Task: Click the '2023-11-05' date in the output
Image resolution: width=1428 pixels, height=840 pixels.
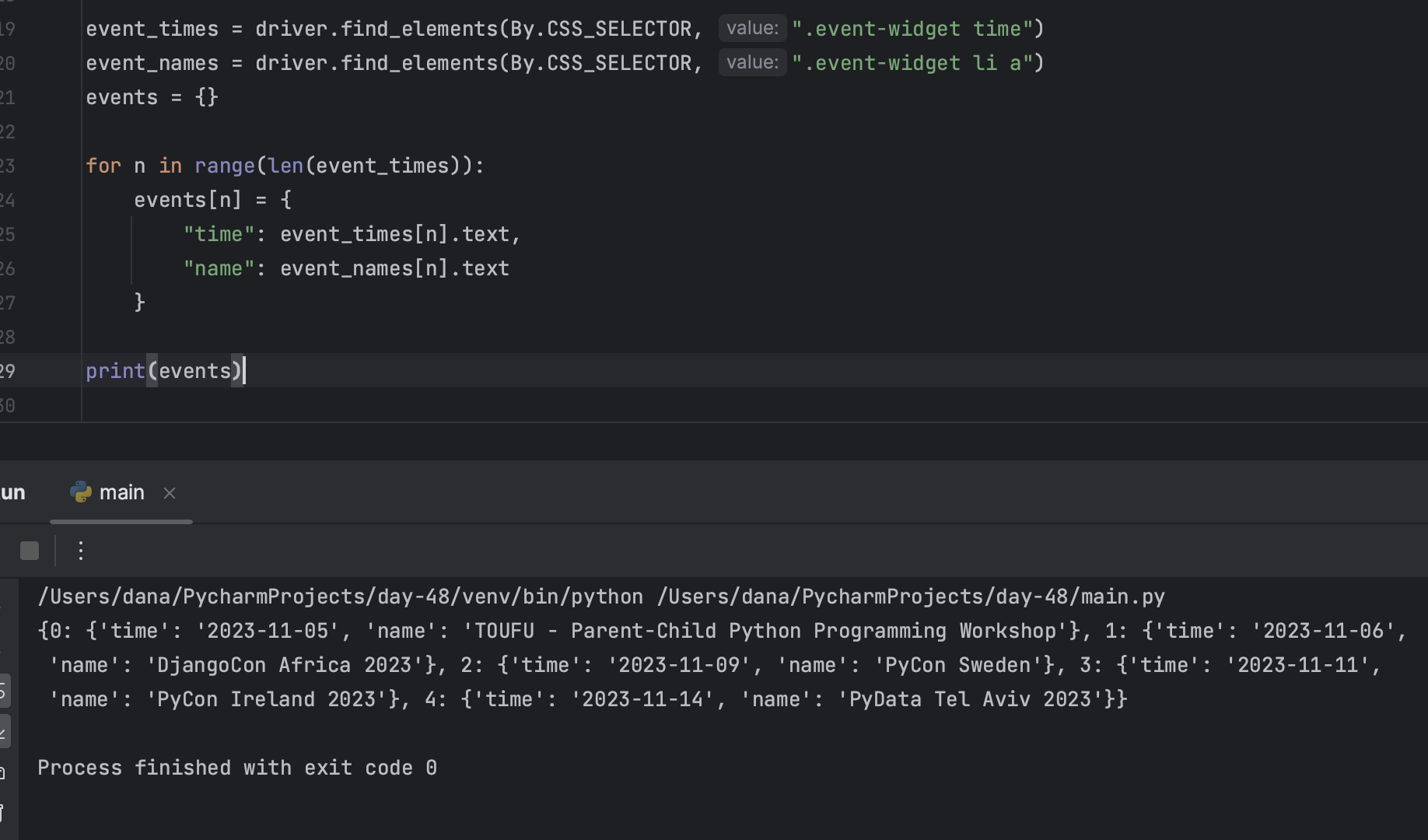Action: pyautogui.click(x=268, y=631)
